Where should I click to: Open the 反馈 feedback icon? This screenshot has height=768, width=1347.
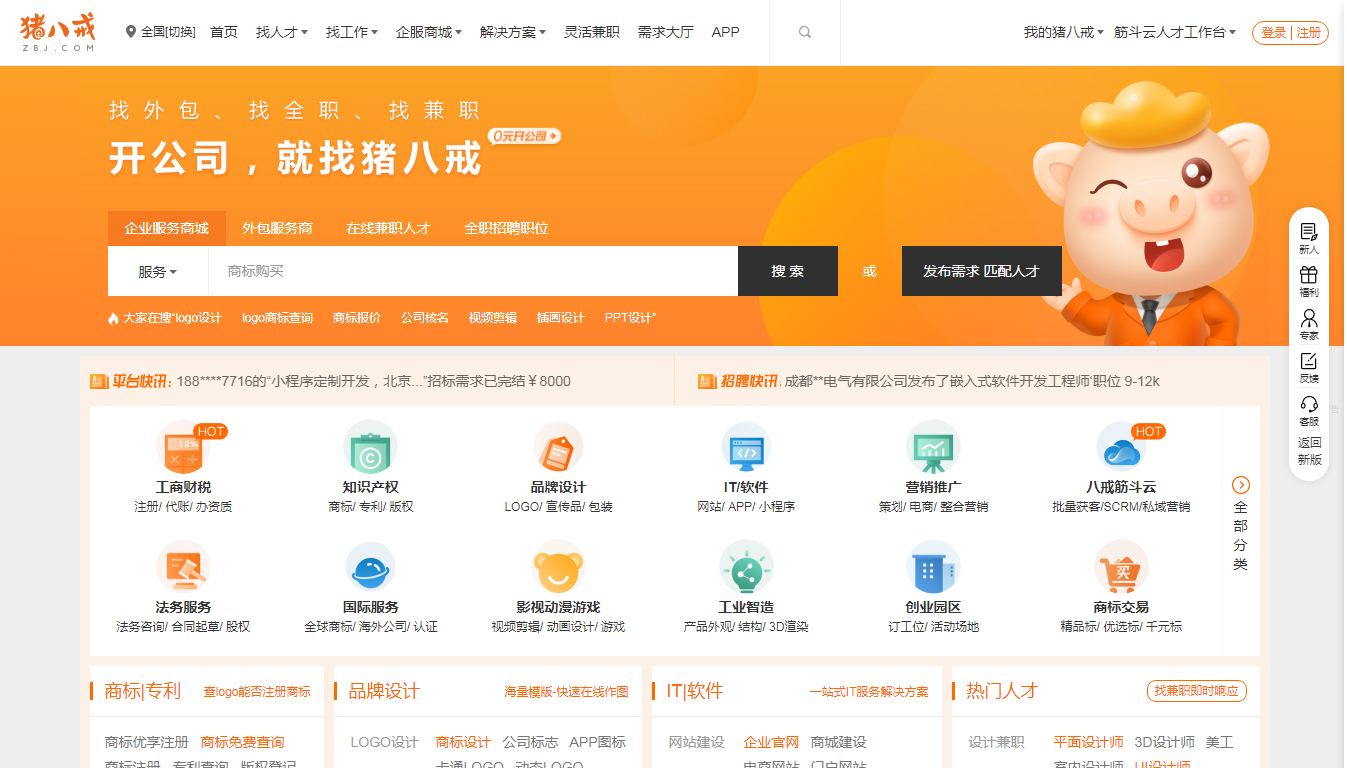click(1308, 362)
